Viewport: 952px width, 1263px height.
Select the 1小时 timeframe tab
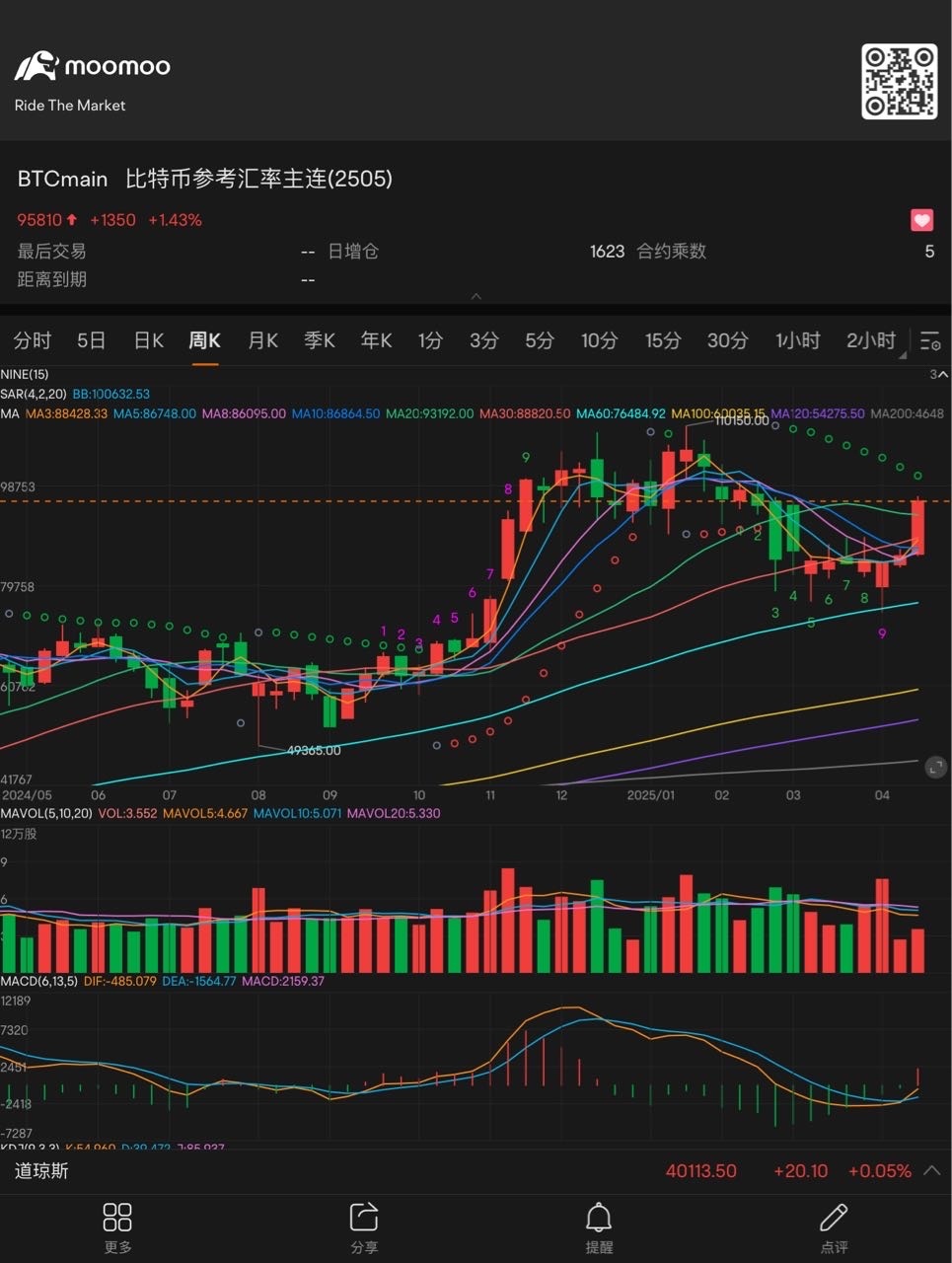797,340
